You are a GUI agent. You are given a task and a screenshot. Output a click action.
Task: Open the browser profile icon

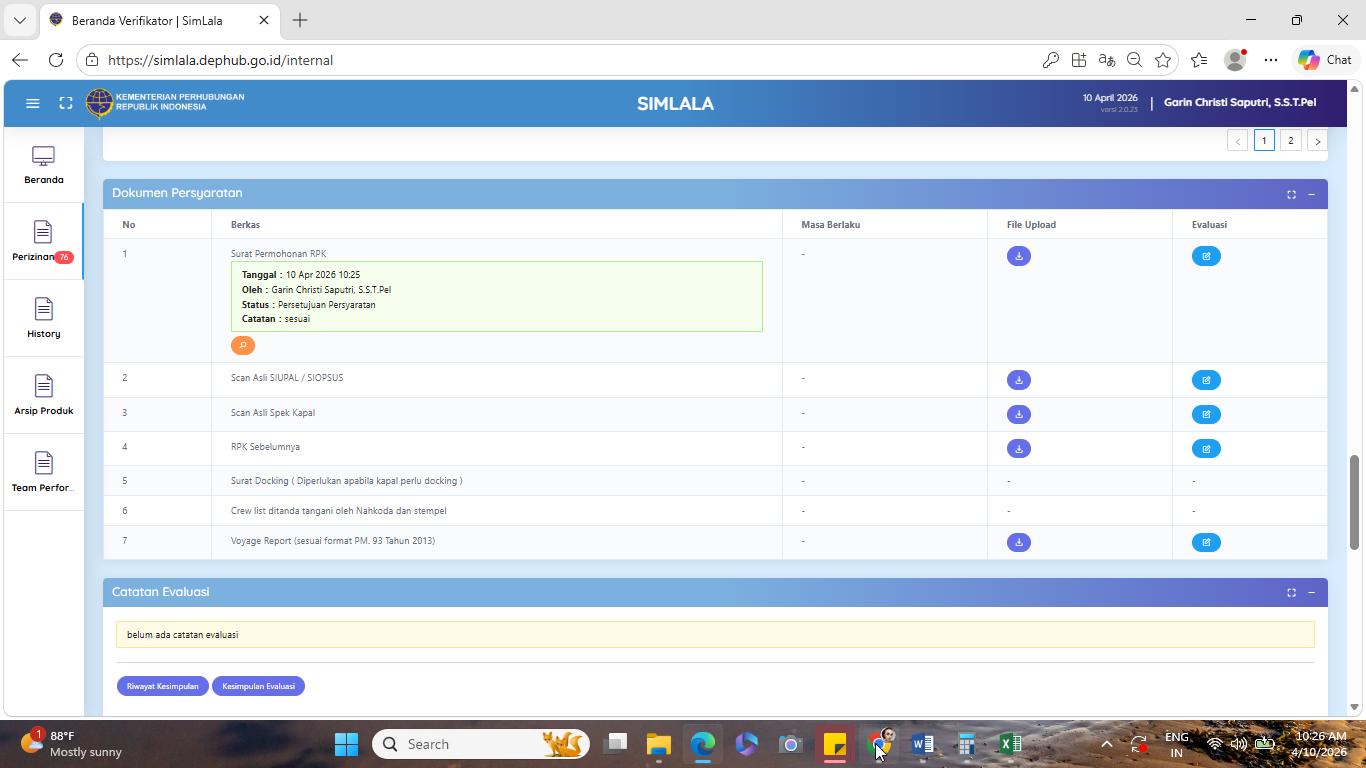point(1235,60)
